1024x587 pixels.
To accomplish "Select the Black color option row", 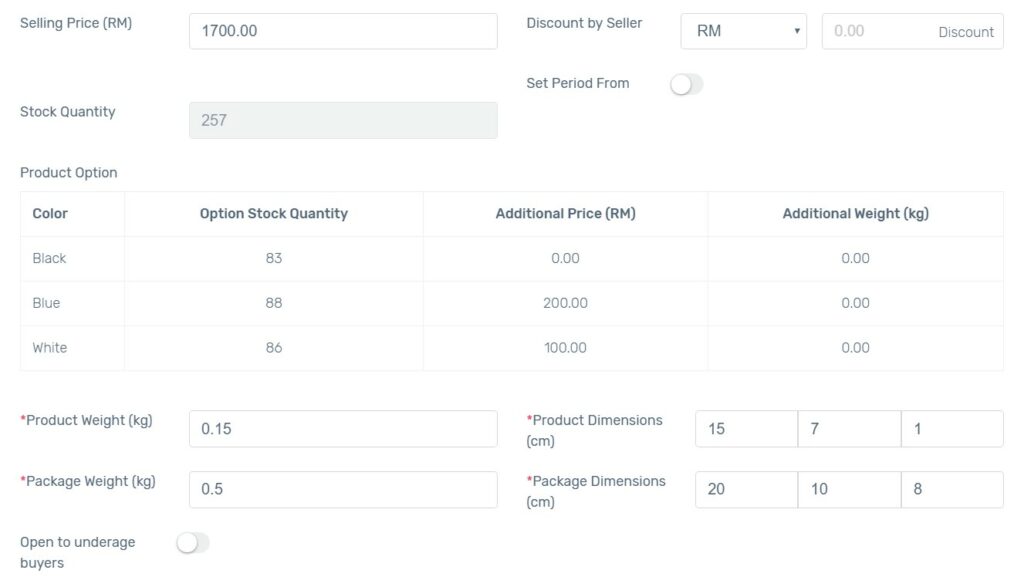I will [511, 259].
